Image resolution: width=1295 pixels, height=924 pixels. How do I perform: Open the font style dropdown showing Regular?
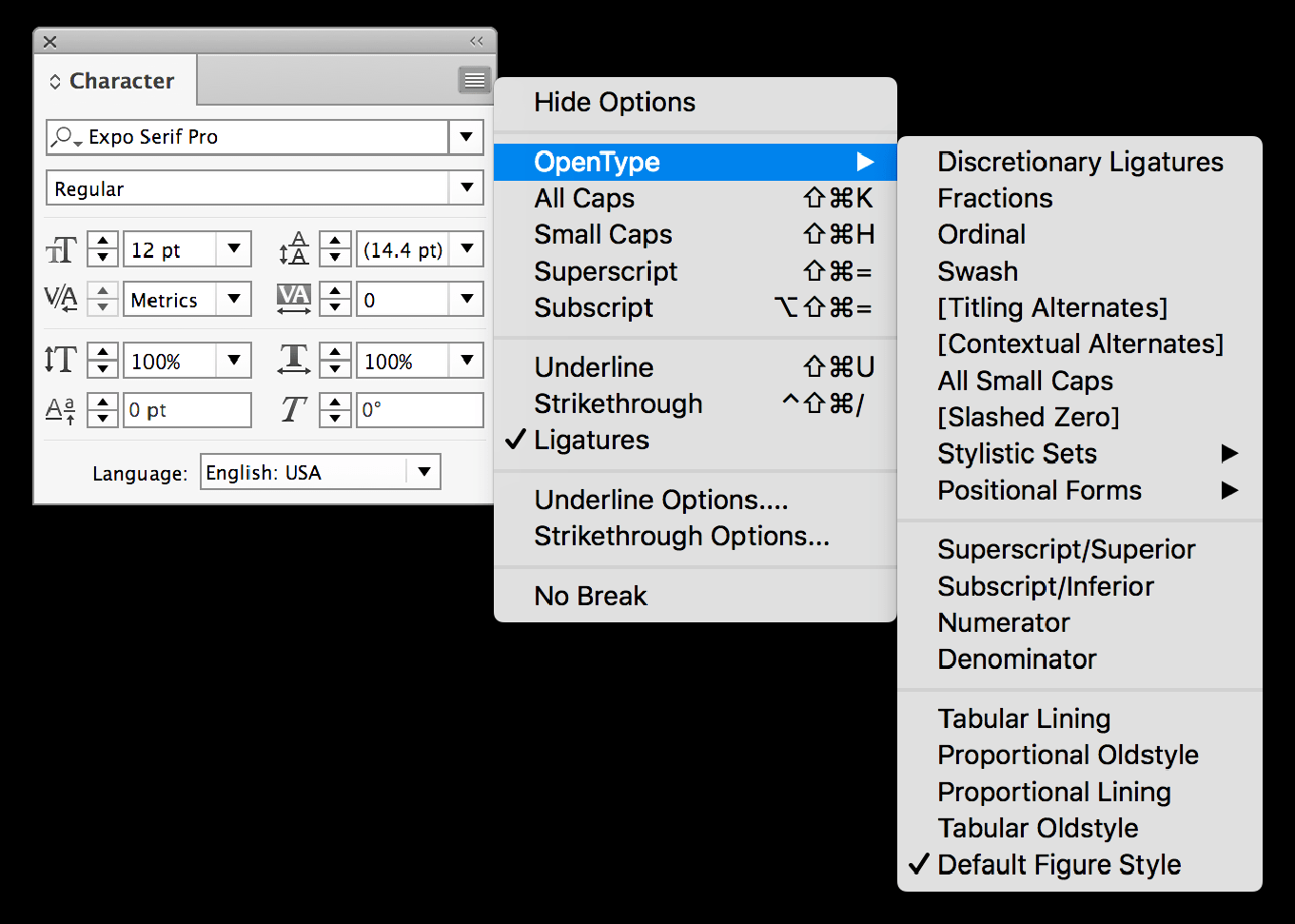pyautogui.click(x=466, y=187)
